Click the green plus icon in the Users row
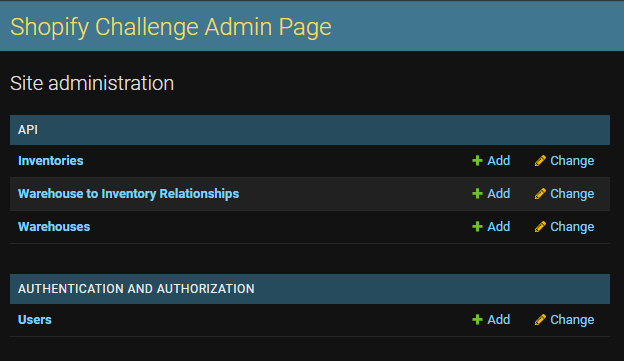 click(477, 320)
